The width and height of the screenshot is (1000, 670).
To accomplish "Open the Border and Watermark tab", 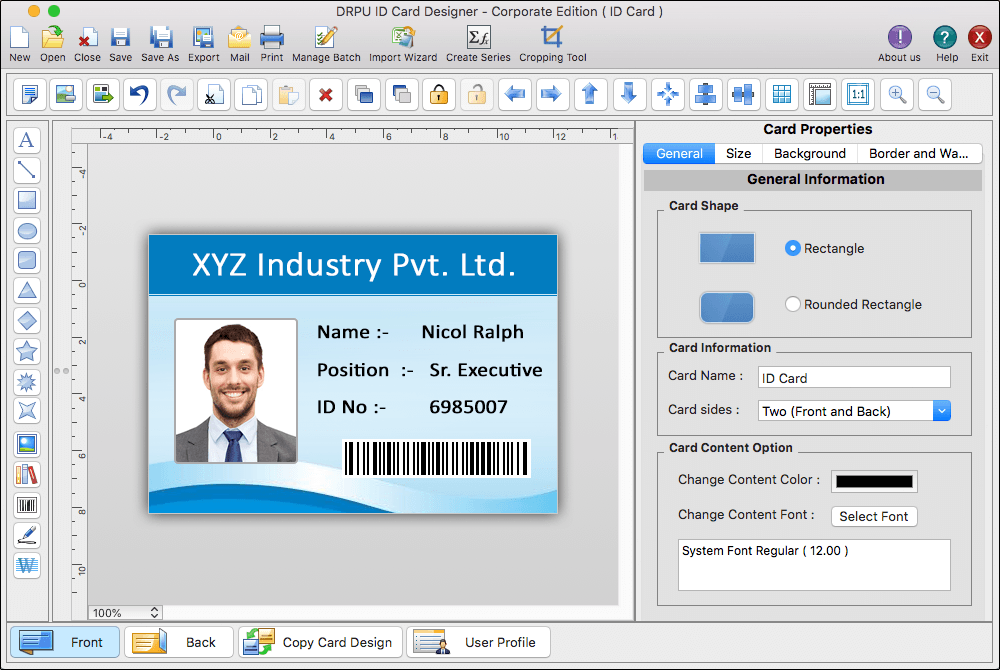I will 919,154.
